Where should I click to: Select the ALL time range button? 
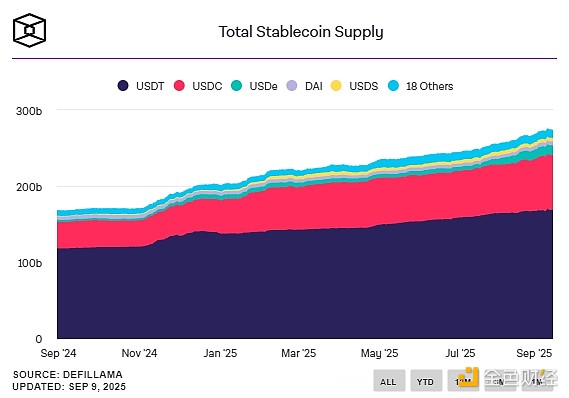click(x=389, y=381)
